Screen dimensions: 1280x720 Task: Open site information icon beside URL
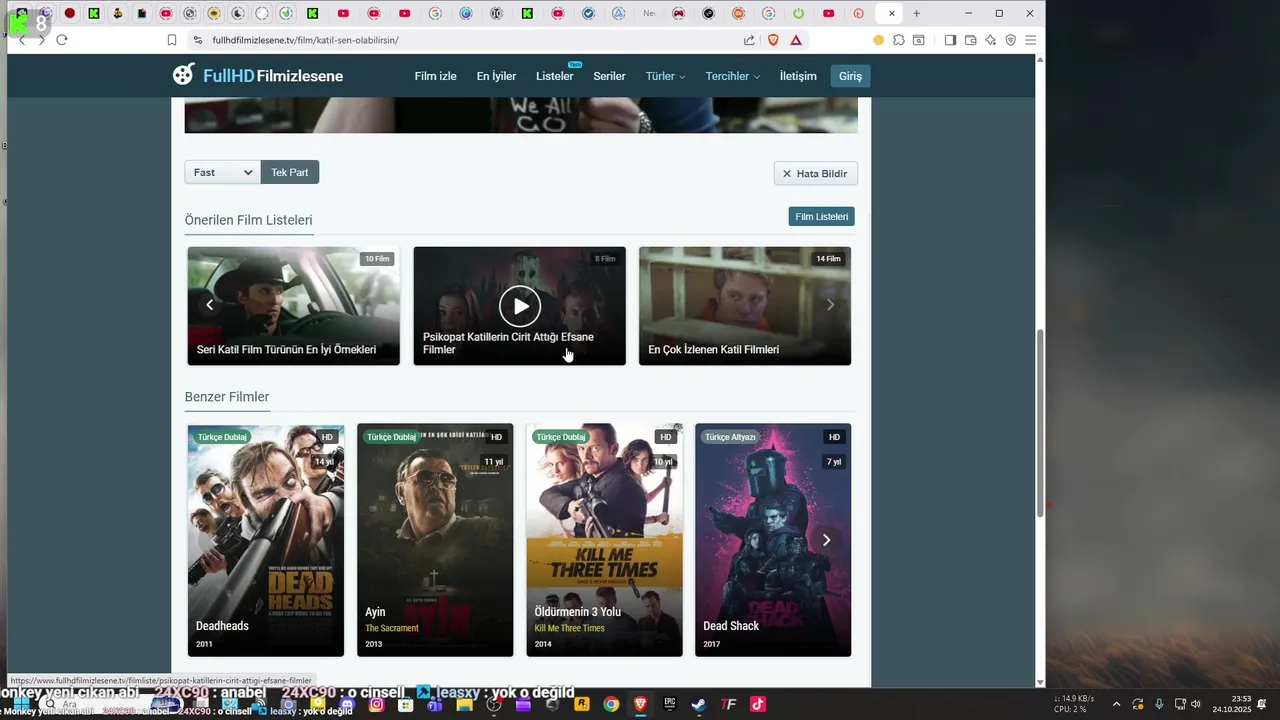point(197,40)
